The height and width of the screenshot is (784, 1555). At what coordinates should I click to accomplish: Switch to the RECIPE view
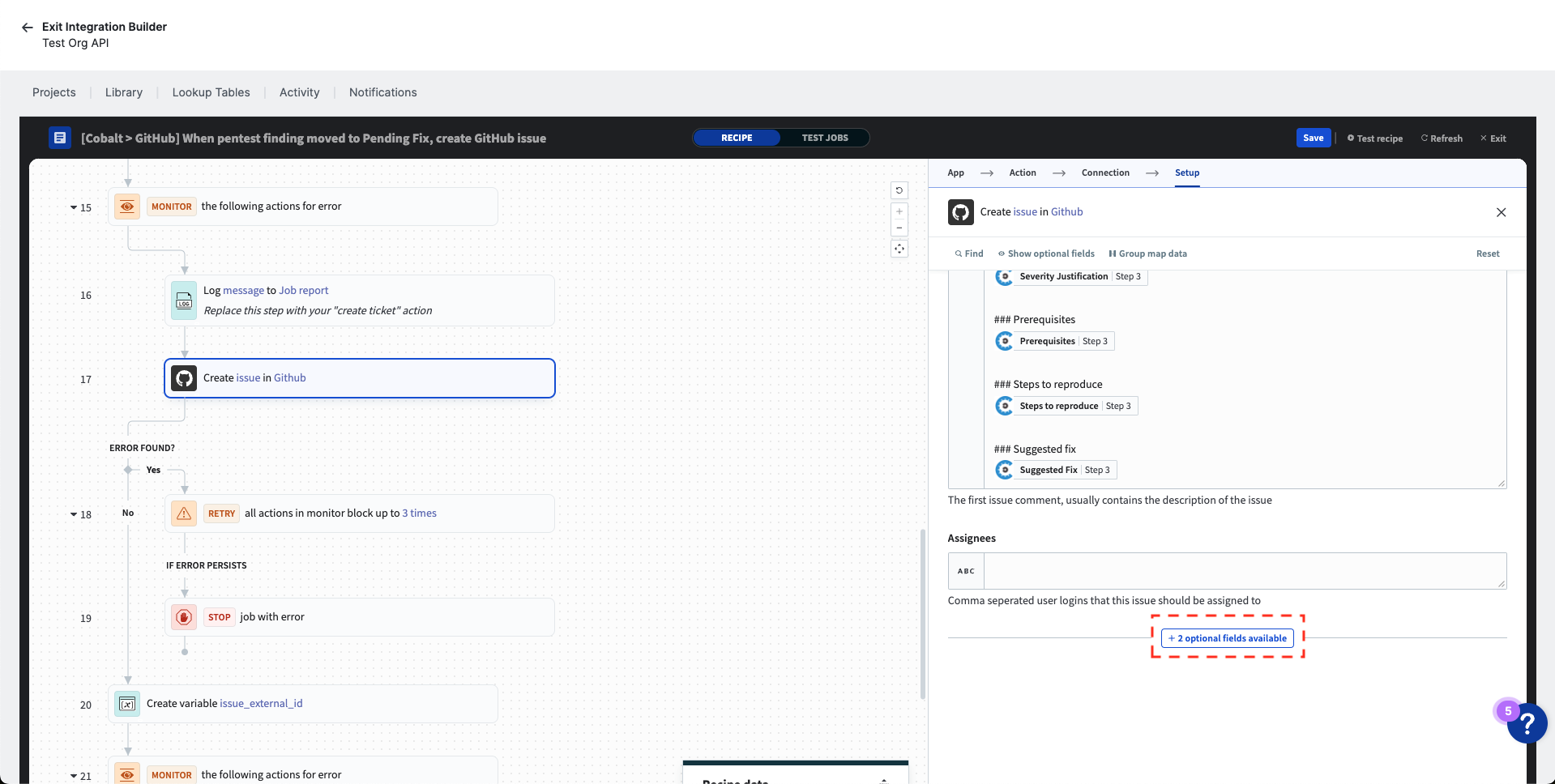(x=737, y=138)
